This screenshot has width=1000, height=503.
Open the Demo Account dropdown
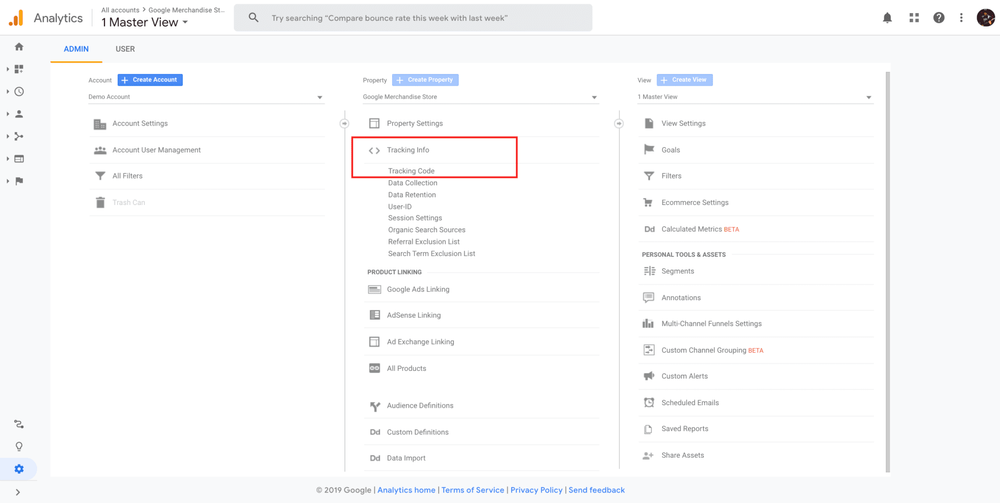(x=206, y=97)
